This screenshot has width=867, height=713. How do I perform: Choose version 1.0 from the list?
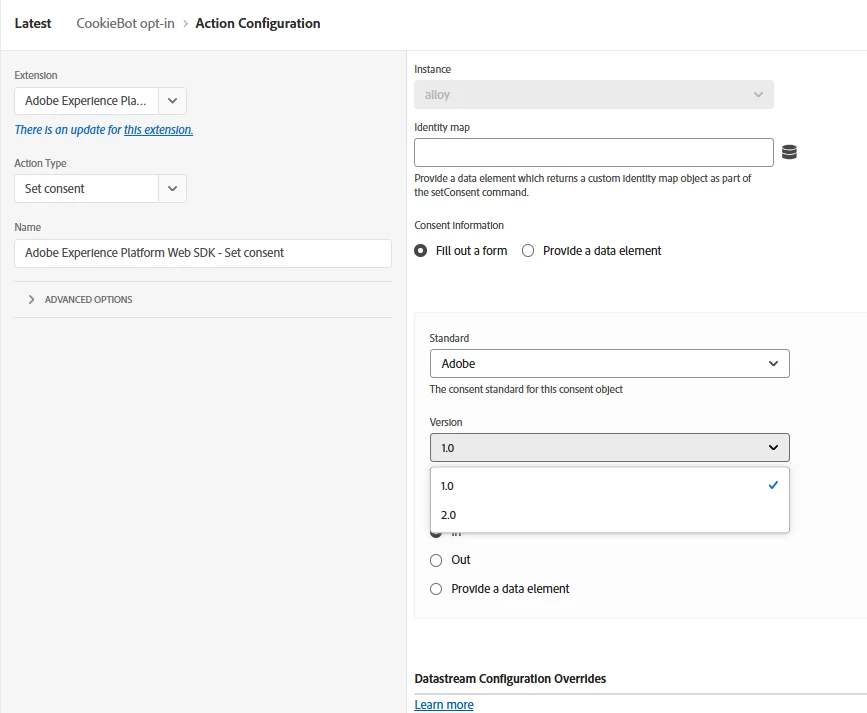pyautogui.click(x=609, y=486)
